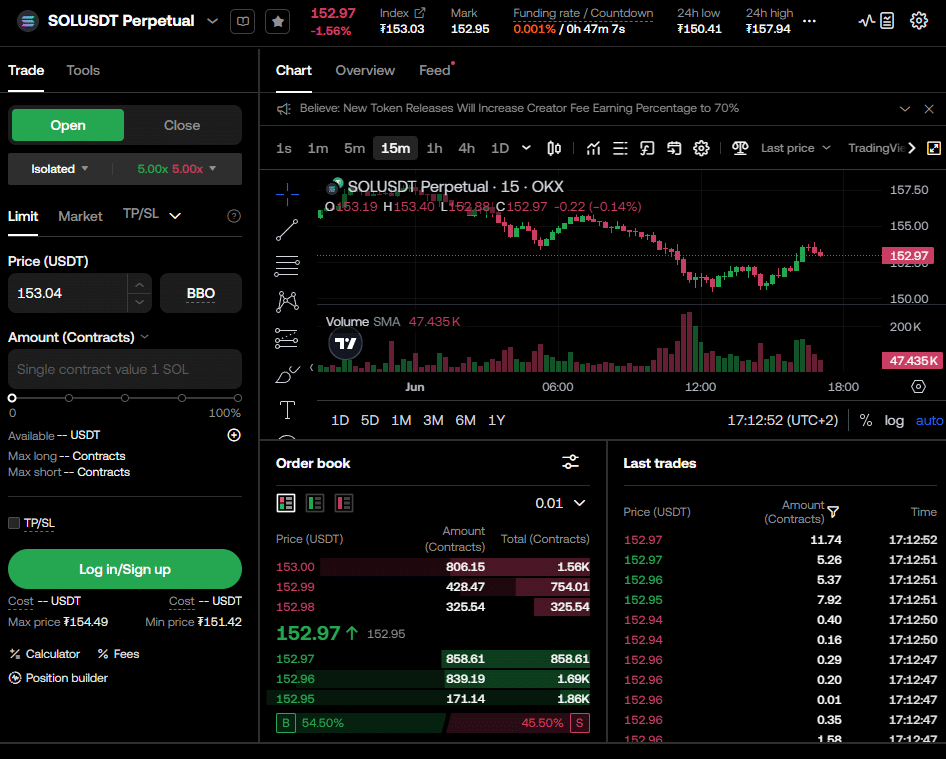946x759 pixels.
Task: Open the 0.01 order book depth dropdown
Action: point(560,503)
